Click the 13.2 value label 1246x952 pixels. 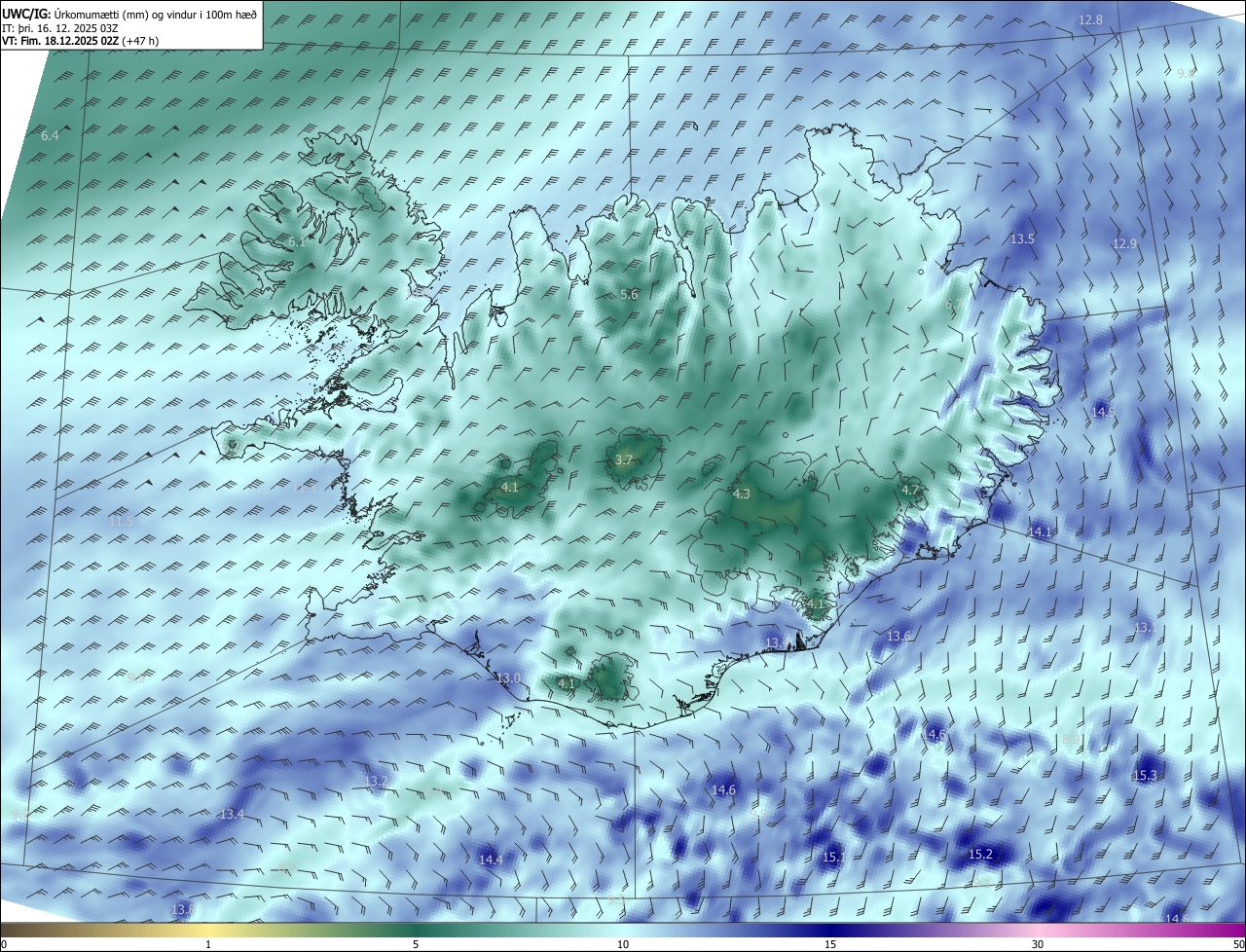pyautogui.click(x=376, y=782)
